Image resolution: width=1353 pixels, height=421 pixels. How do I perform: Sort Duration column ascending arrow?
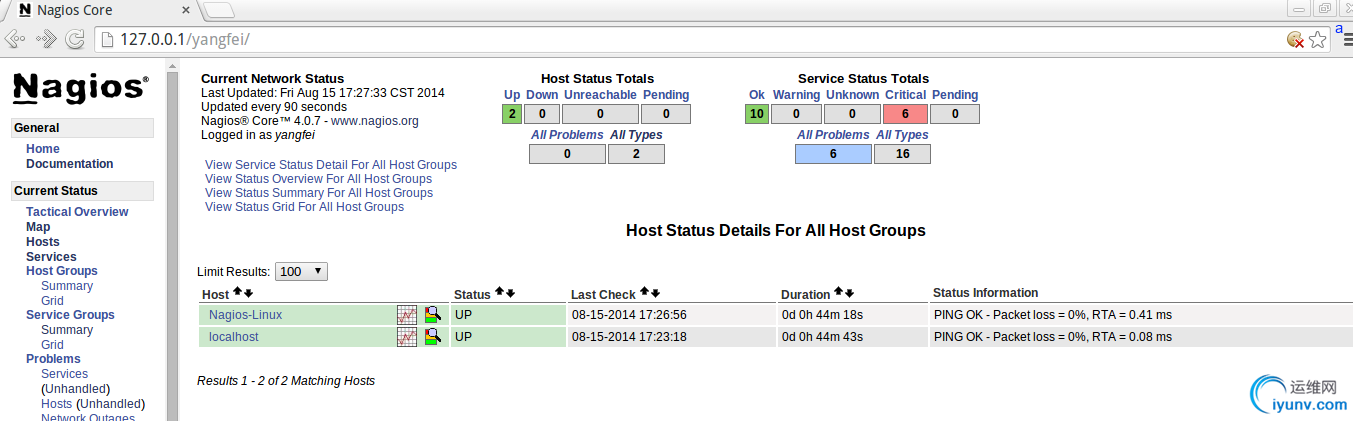[x=839, y=293]
